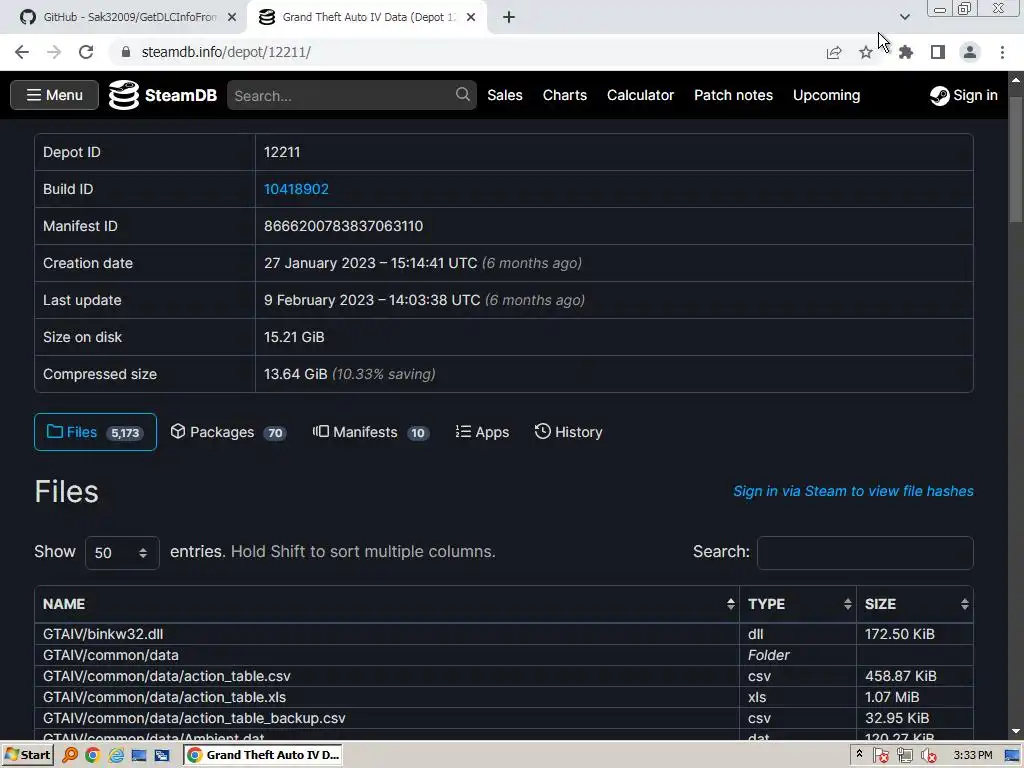Open the muted volume tray icon
Screen dimensions: 1024x768
point(928,756)
